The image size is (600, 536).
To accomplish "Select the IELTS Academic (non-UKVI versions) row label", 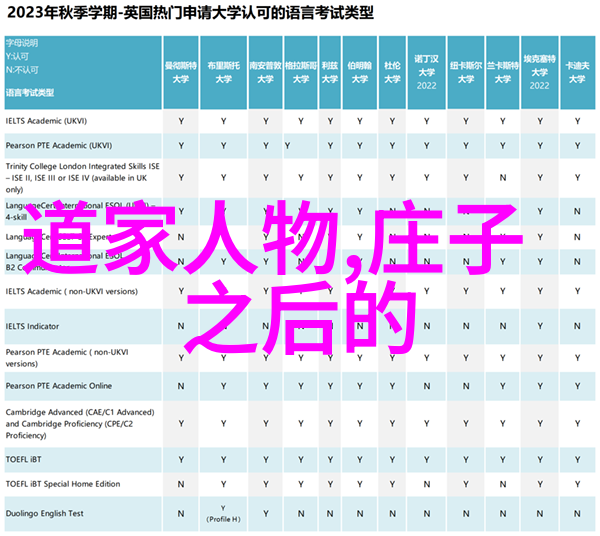I will [x=72, y=292].
